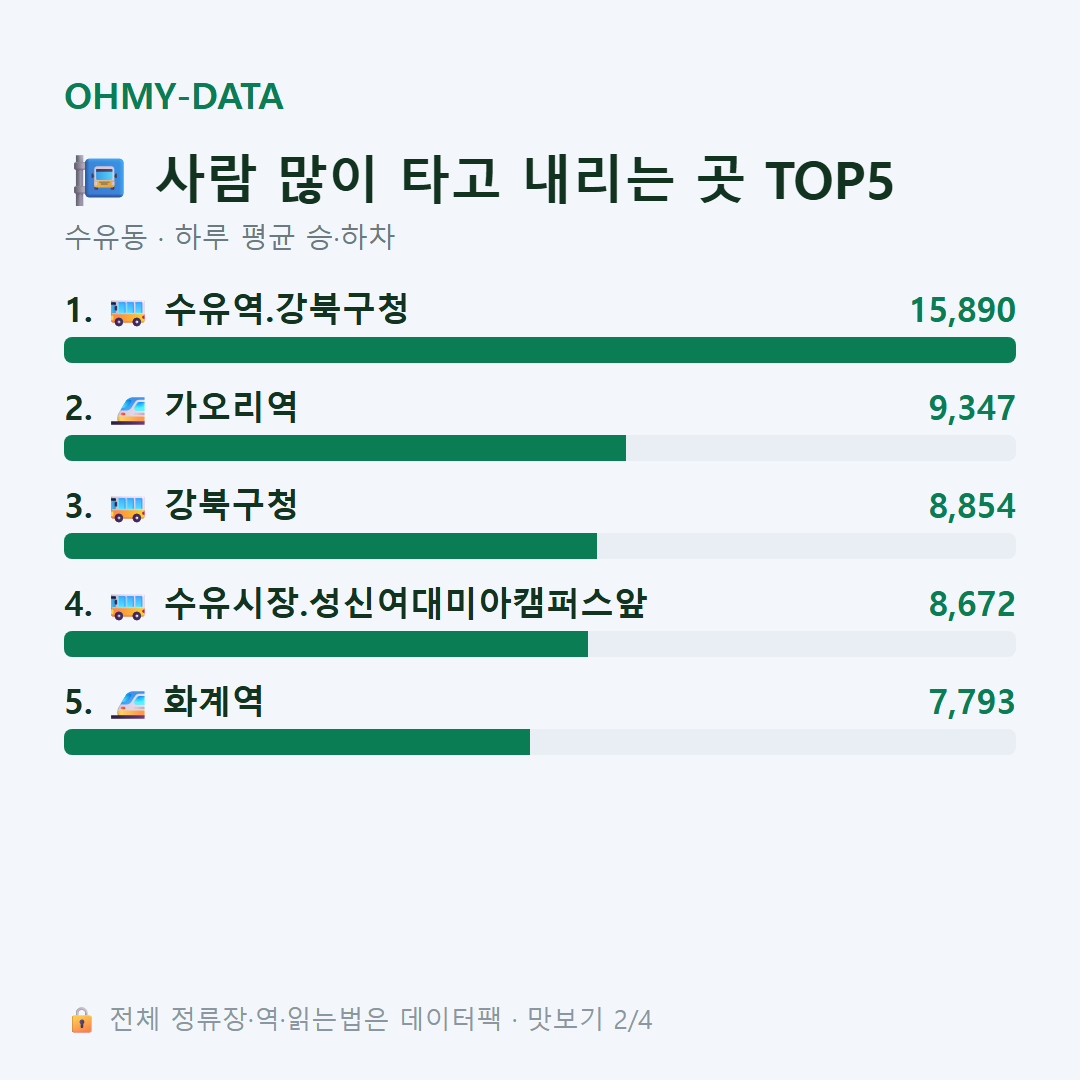Click the bus icon next to 강북구청

(x=128, y=508)
